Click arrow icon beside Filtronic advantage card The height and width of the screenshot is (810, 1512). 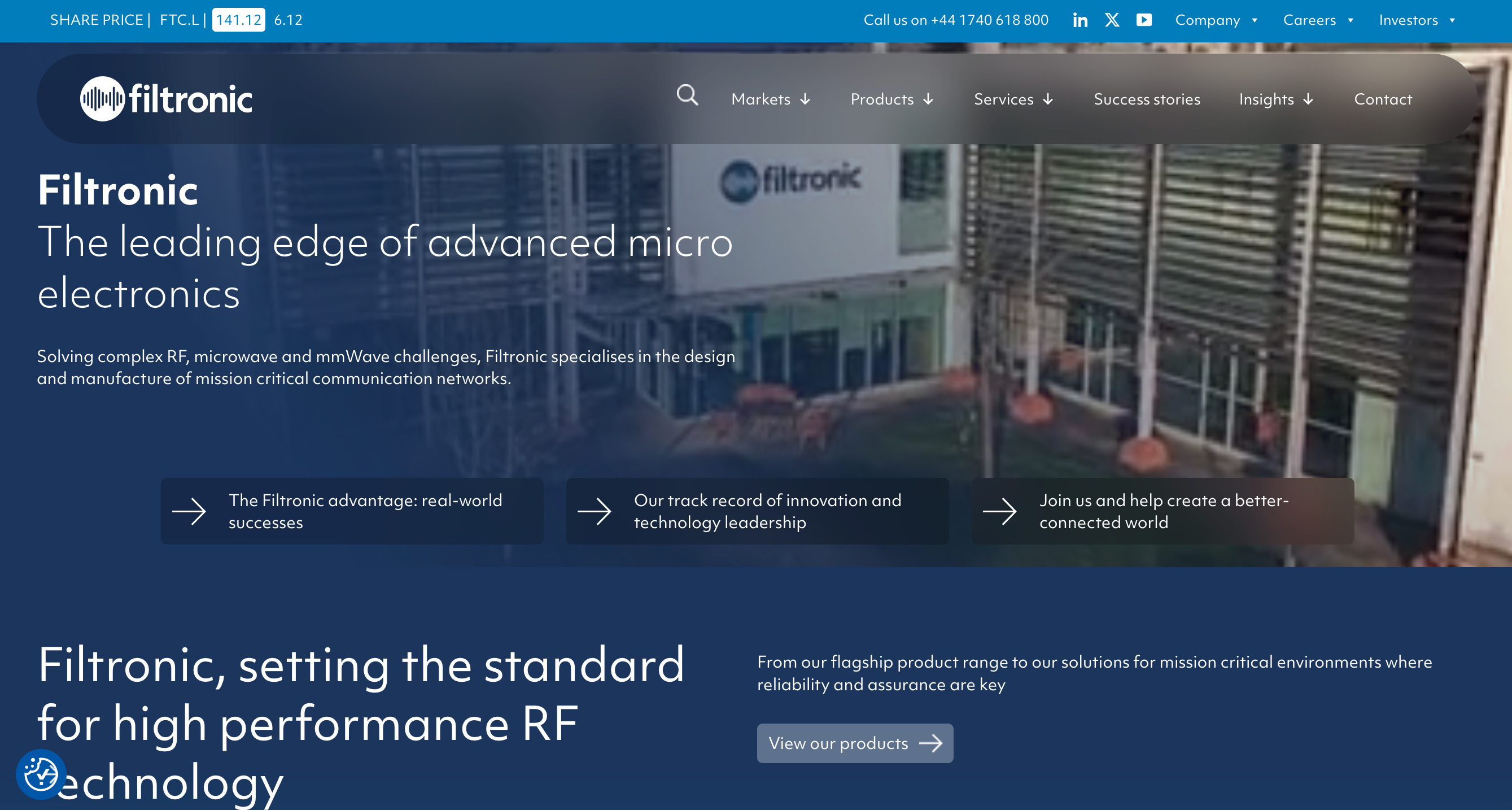(189, 511)
